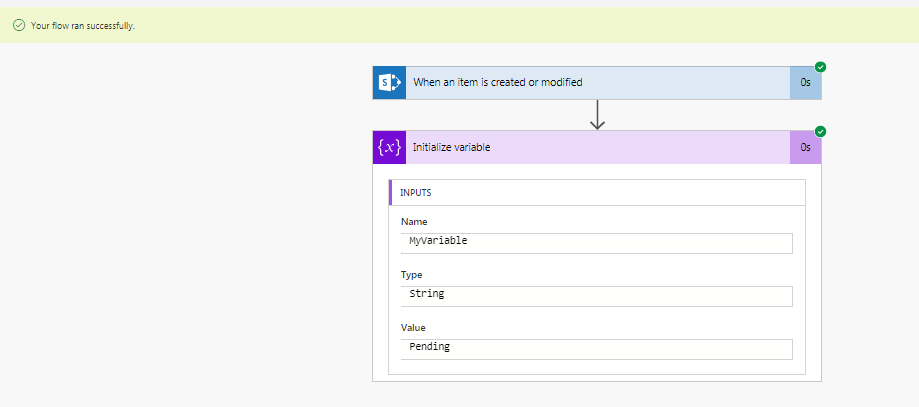Click the 0s duration badge on Initialize variable

pos(806,147)
